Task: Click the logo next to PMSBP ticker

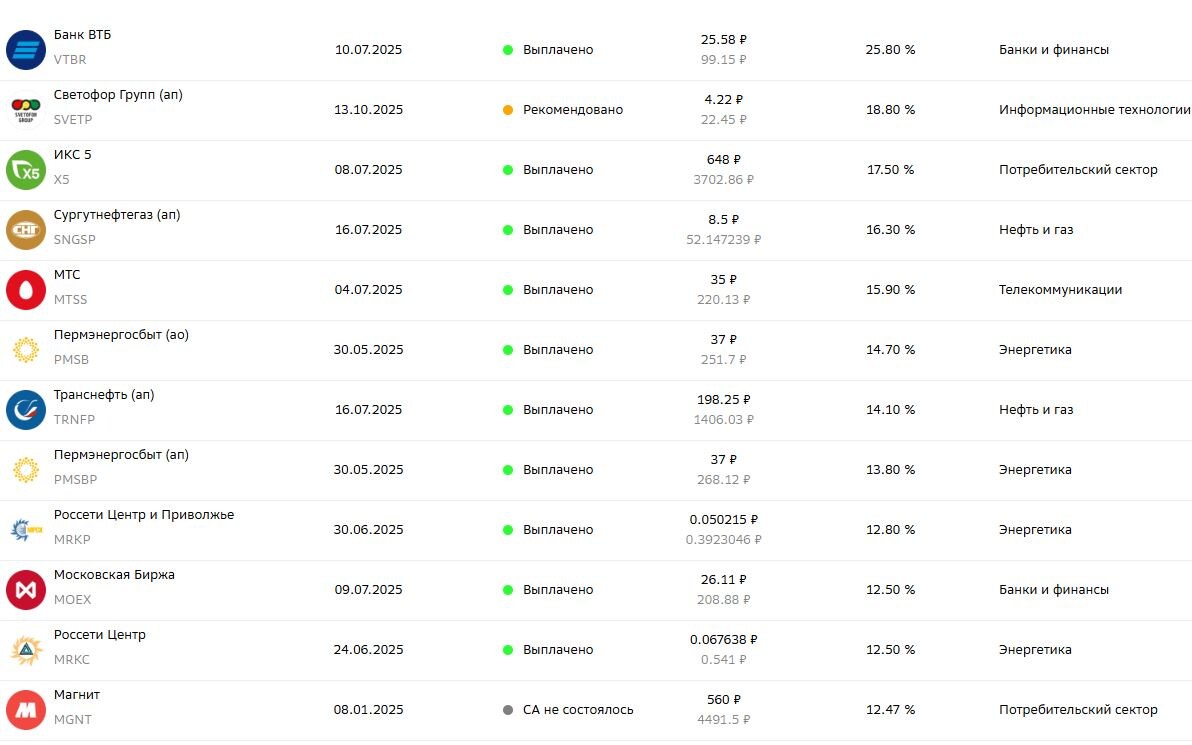Action: (26, 471)
